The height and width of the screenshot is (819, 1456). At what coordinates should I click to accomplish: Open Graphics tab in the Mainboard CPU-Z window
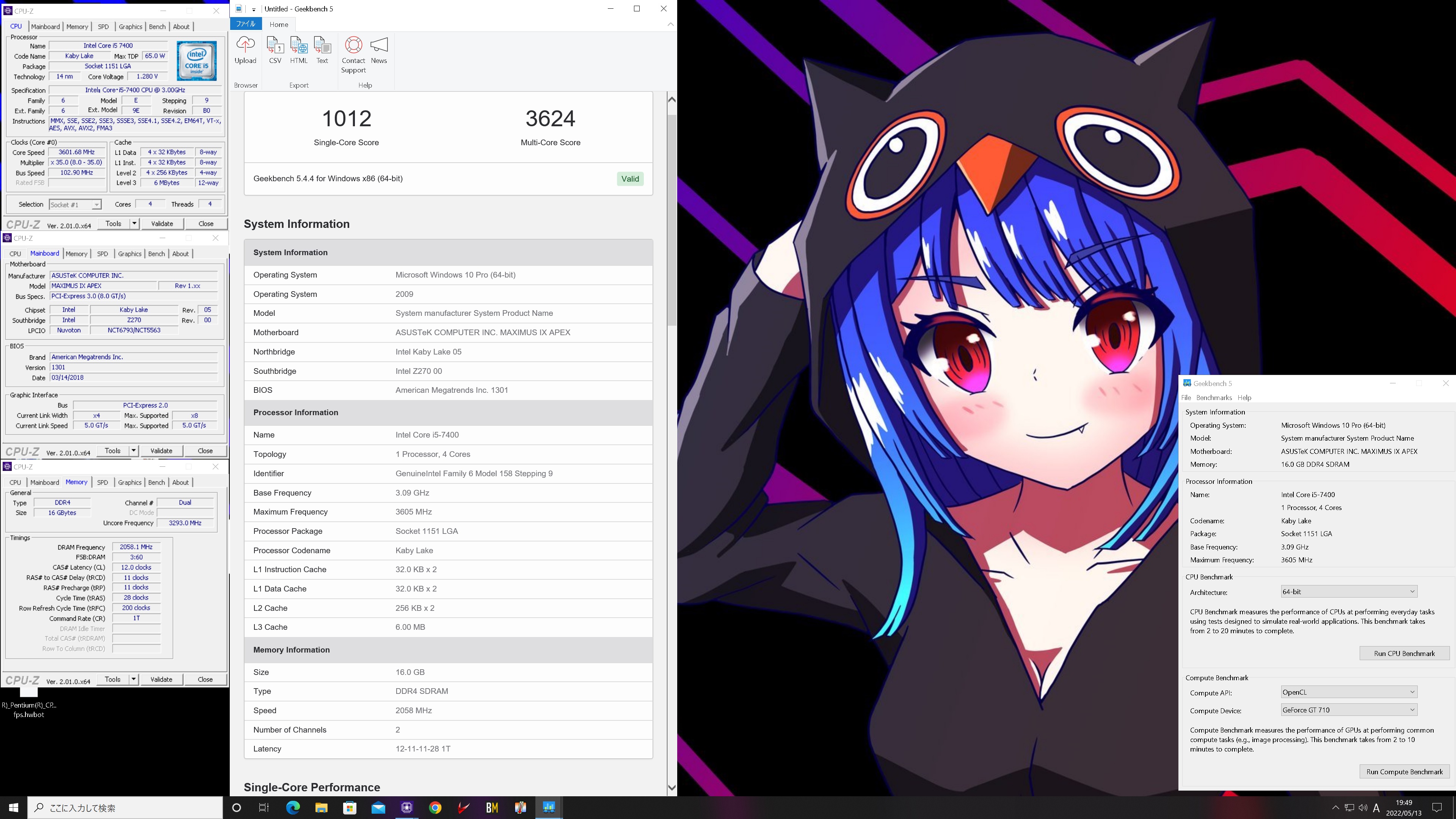pyautogui.click(x=129, y=254)
